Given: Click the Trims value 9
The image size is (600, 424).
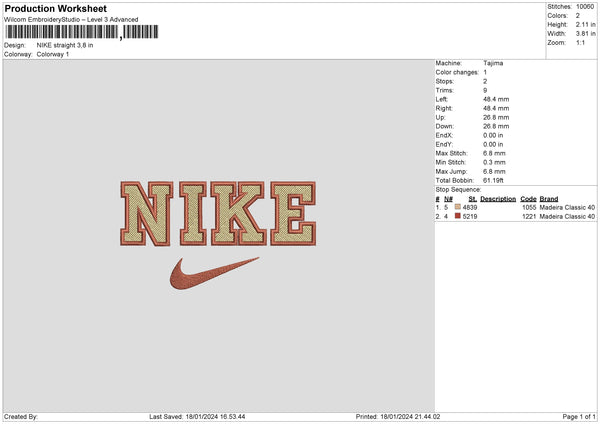Looking at the screenshot, I should 485,90.
